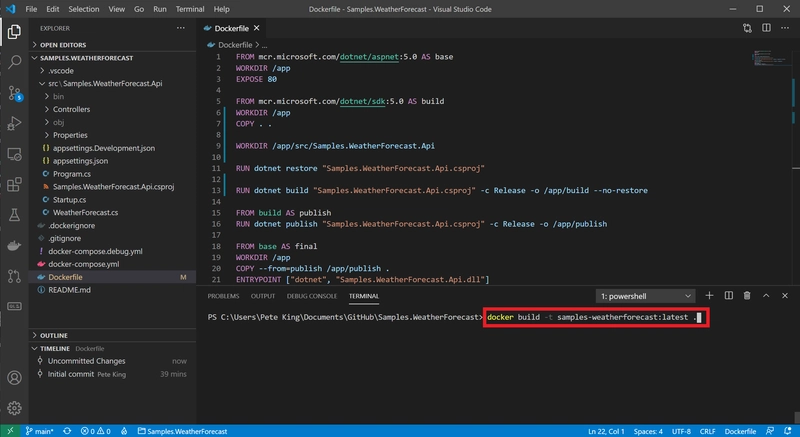
Task: Change Dockerfile language mode in status bar
Action: click(740, 431)
